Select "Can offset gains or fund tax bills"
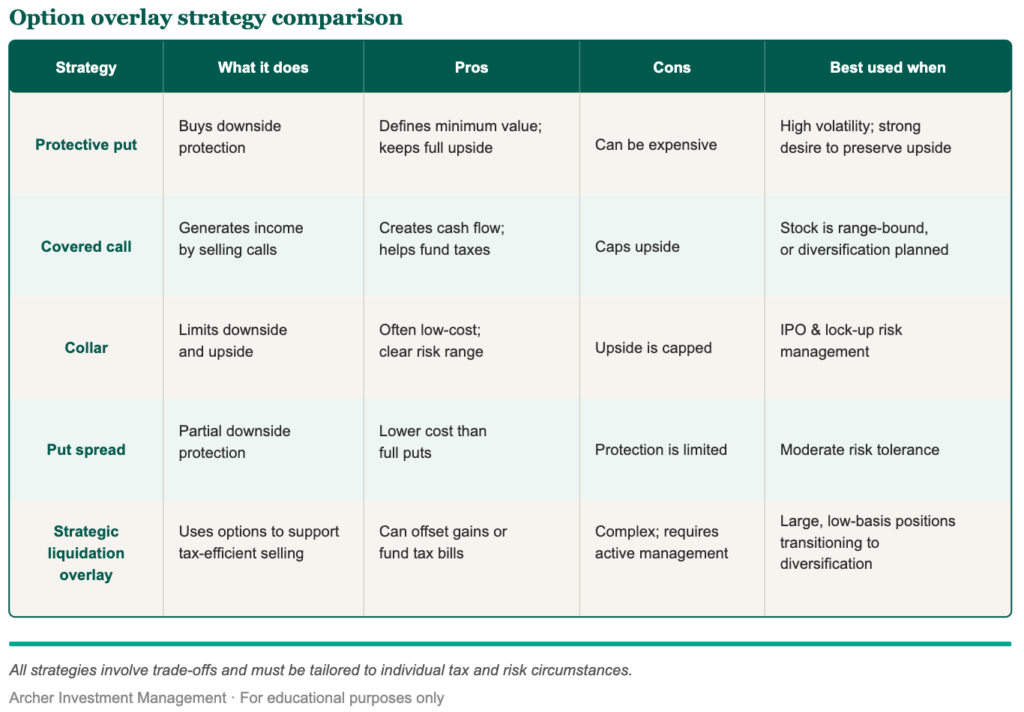The height and width of the screenshot is (712, 1024). tap(443, 542)
